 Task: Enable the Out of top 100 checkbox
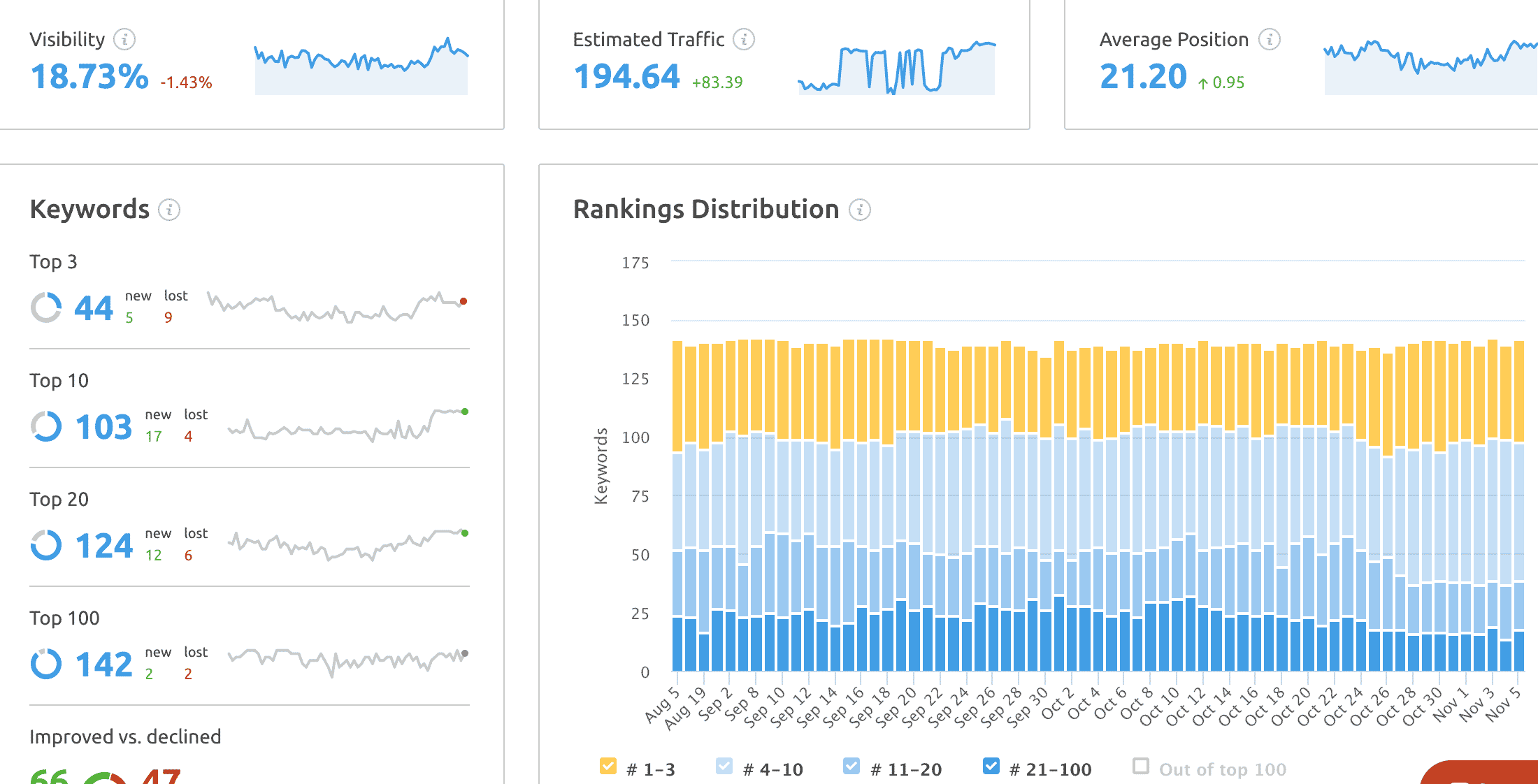(x=1141, y=766)
